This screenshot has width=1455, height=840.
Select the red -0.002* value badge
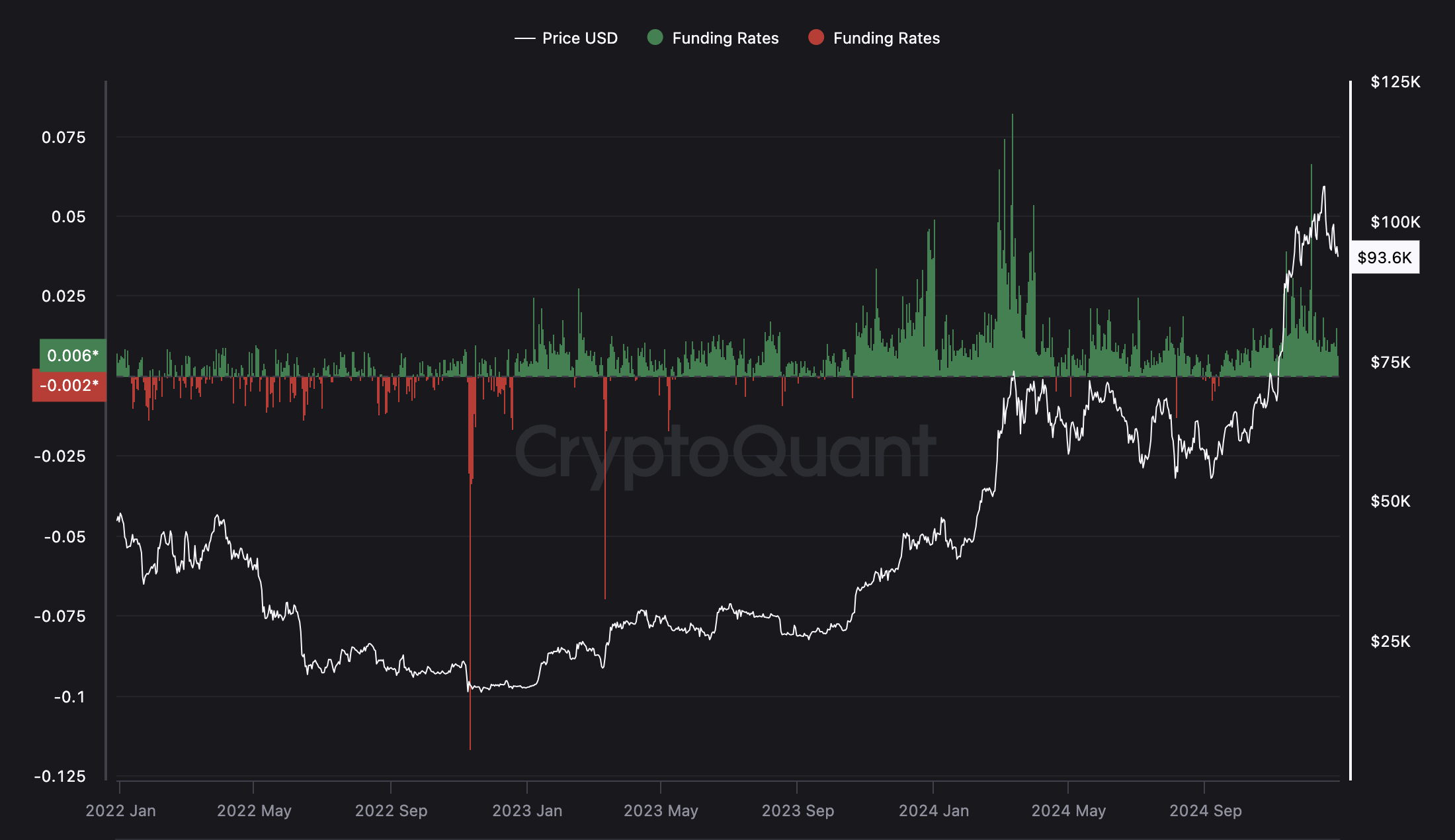coord(68,386)
